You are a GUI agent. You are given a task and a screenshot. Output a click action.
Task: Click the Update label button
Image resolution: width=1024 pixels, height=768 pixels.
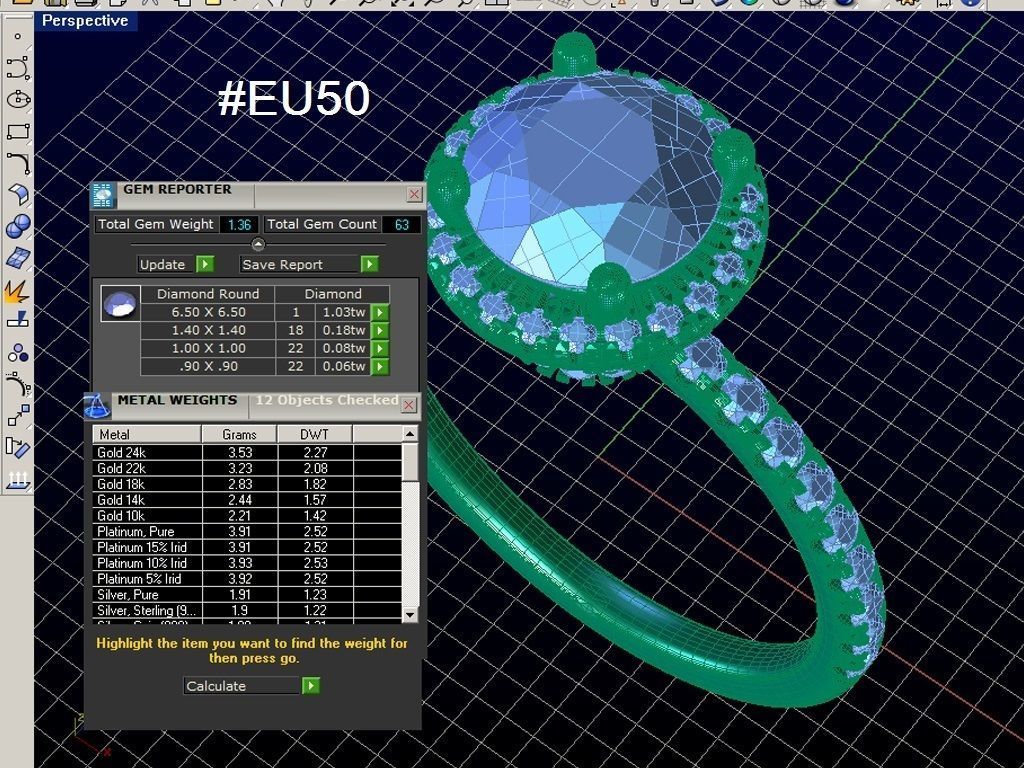pos(166,264)
